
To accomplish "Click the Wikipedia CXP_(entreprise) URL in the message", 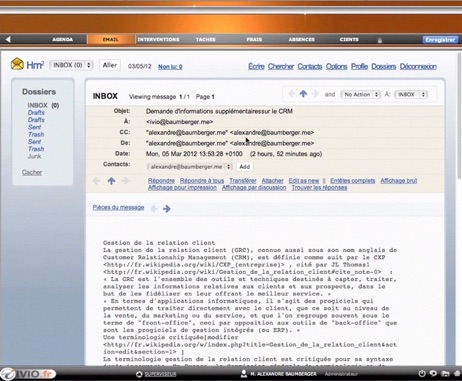I will coord(194,265).
